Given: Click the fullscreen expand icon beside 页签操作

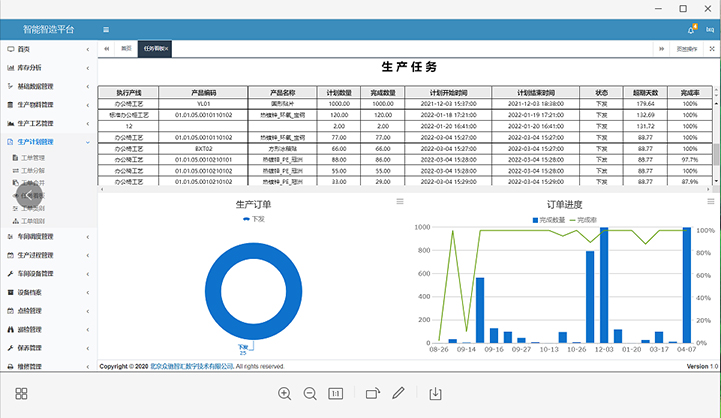Looking at the screenshot, I should click(x=711, y=48).
